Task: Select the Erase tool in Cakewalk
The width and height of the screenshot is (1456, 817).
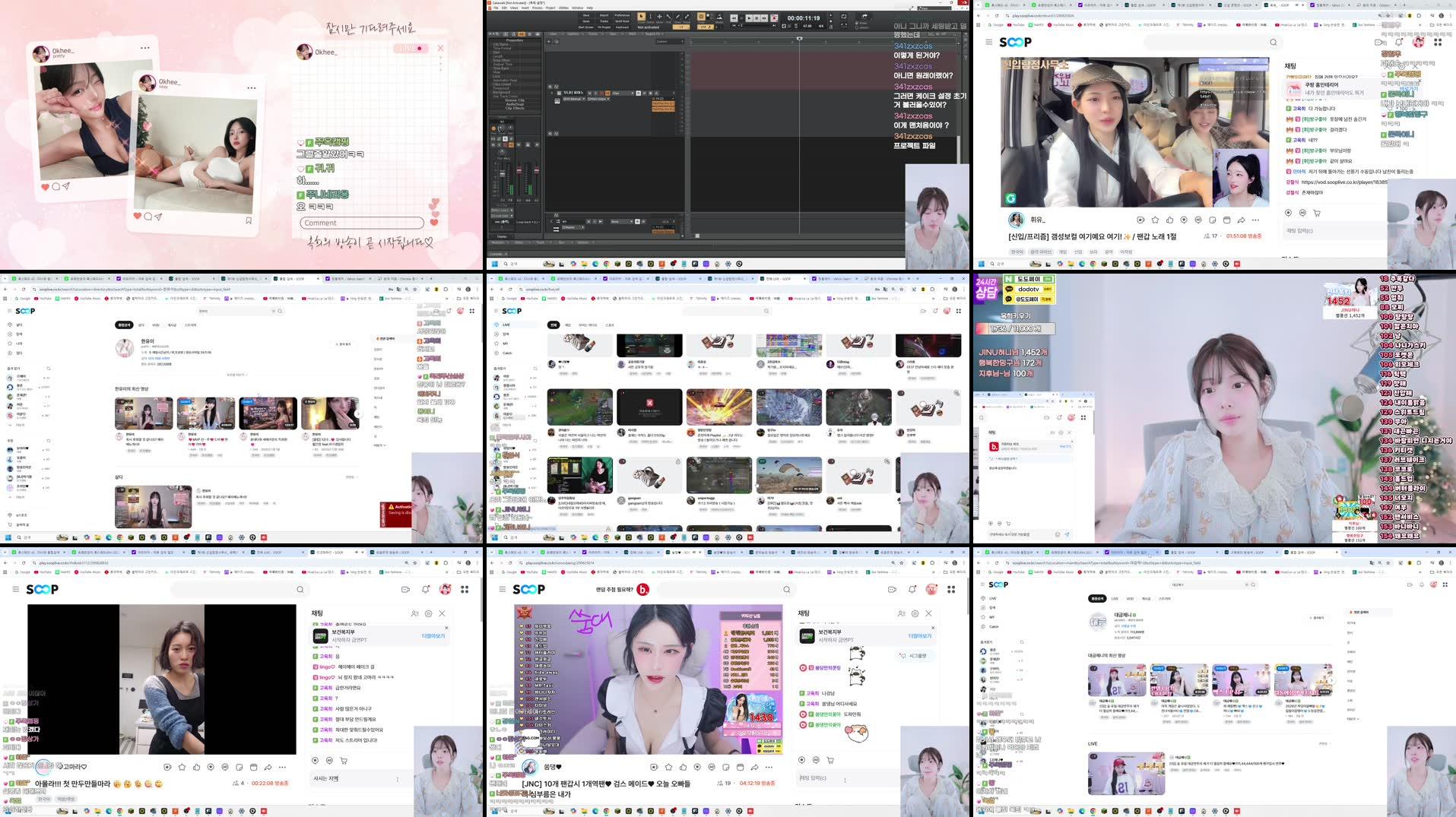Action: pyautogui.click(x=687, y=17)
